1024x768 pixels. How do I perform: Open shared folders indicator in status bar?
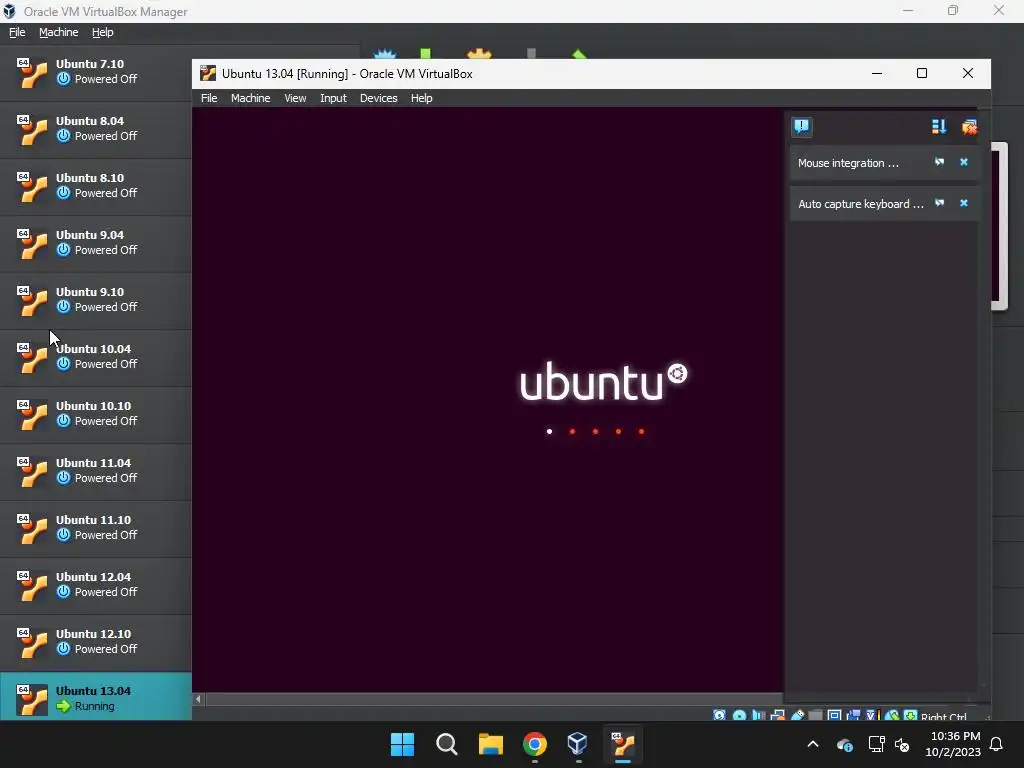(x=815, y=715)
